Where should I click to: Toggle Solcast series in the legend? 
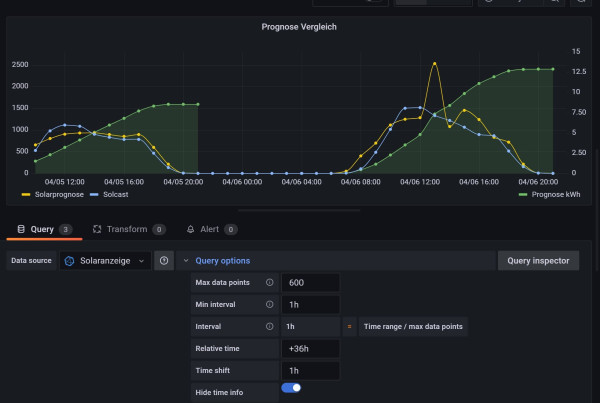[115, 195]
